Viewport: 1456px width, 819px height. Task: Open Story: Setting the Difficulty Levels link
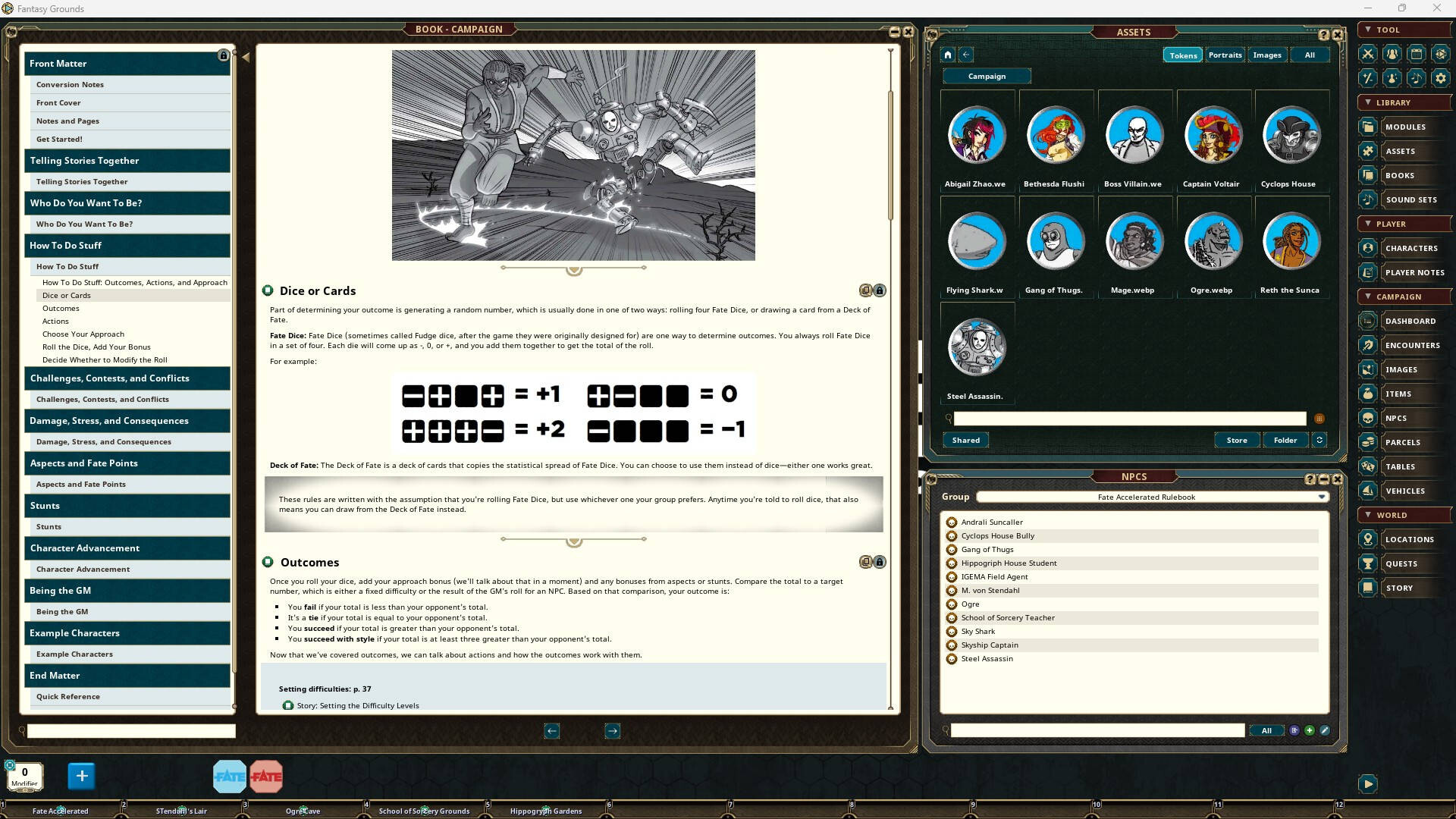tap(358, 705)
